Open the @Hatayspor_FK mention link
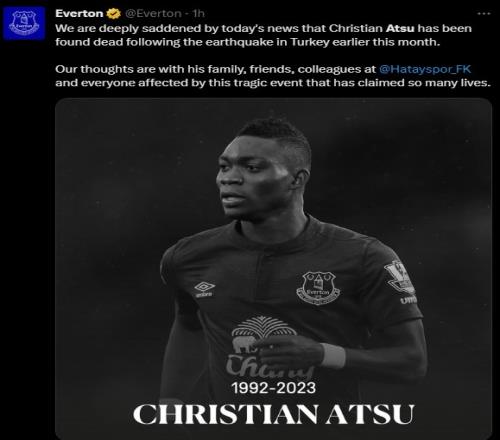Image resolution: width=500 pixels, height=440 pixels. click(425, 69)
